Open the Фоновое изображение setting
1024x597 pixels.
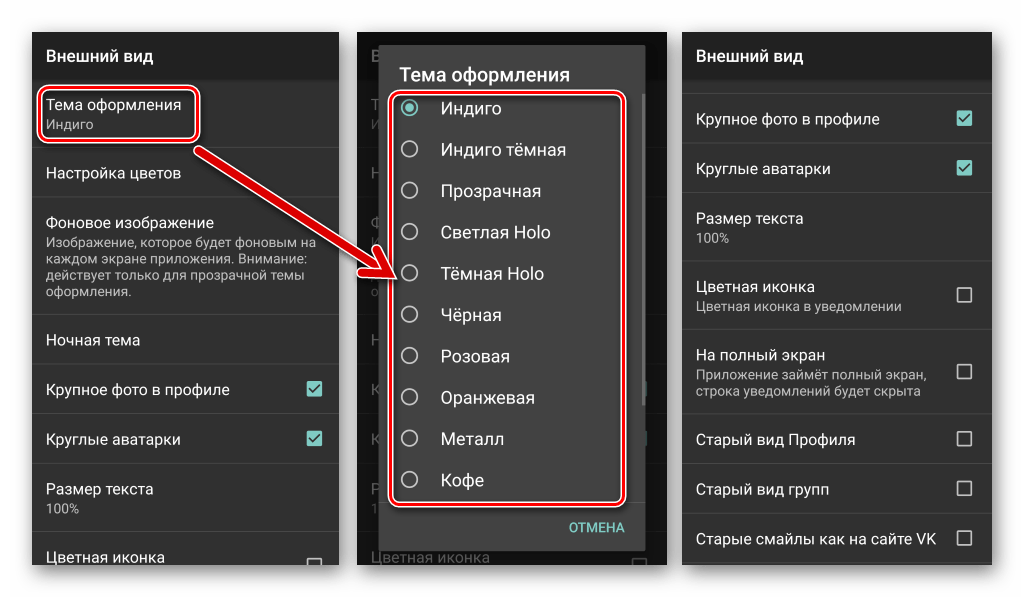tap(130, 223)
